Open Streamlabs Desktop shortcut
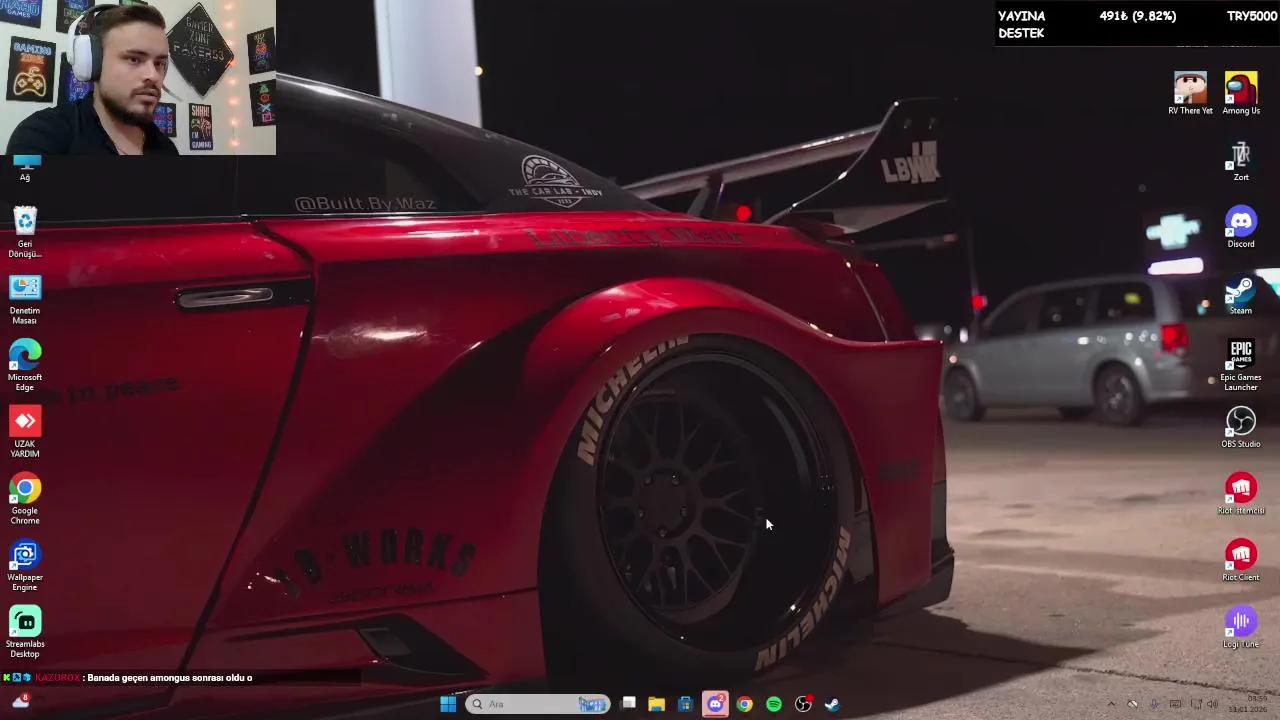The image size is (1280, 720). pos(25,632)
